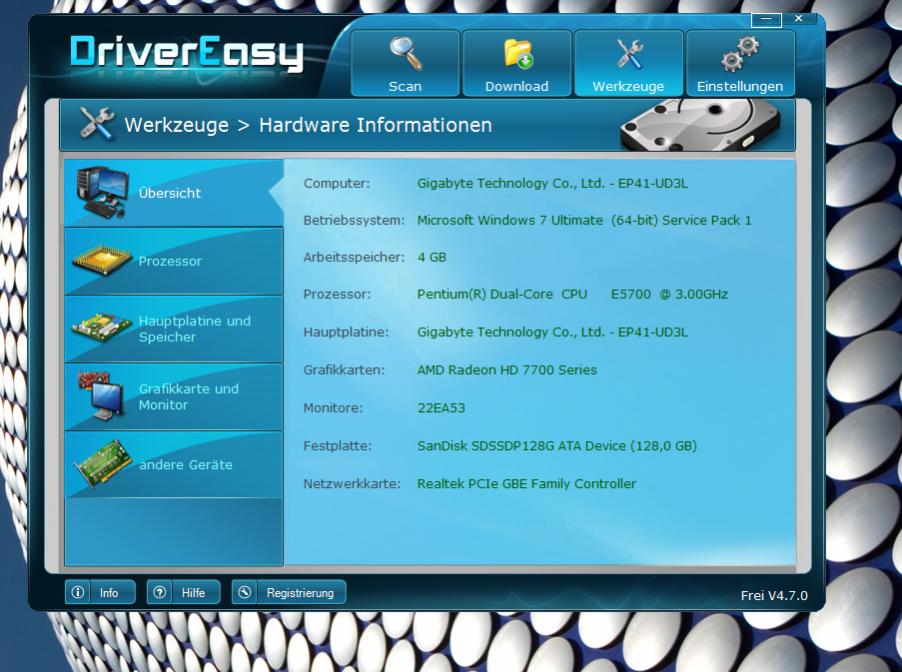Click the Computer value Gigabyte EP41-UD3L
902x672 pixels.
(x=552, y=184)
